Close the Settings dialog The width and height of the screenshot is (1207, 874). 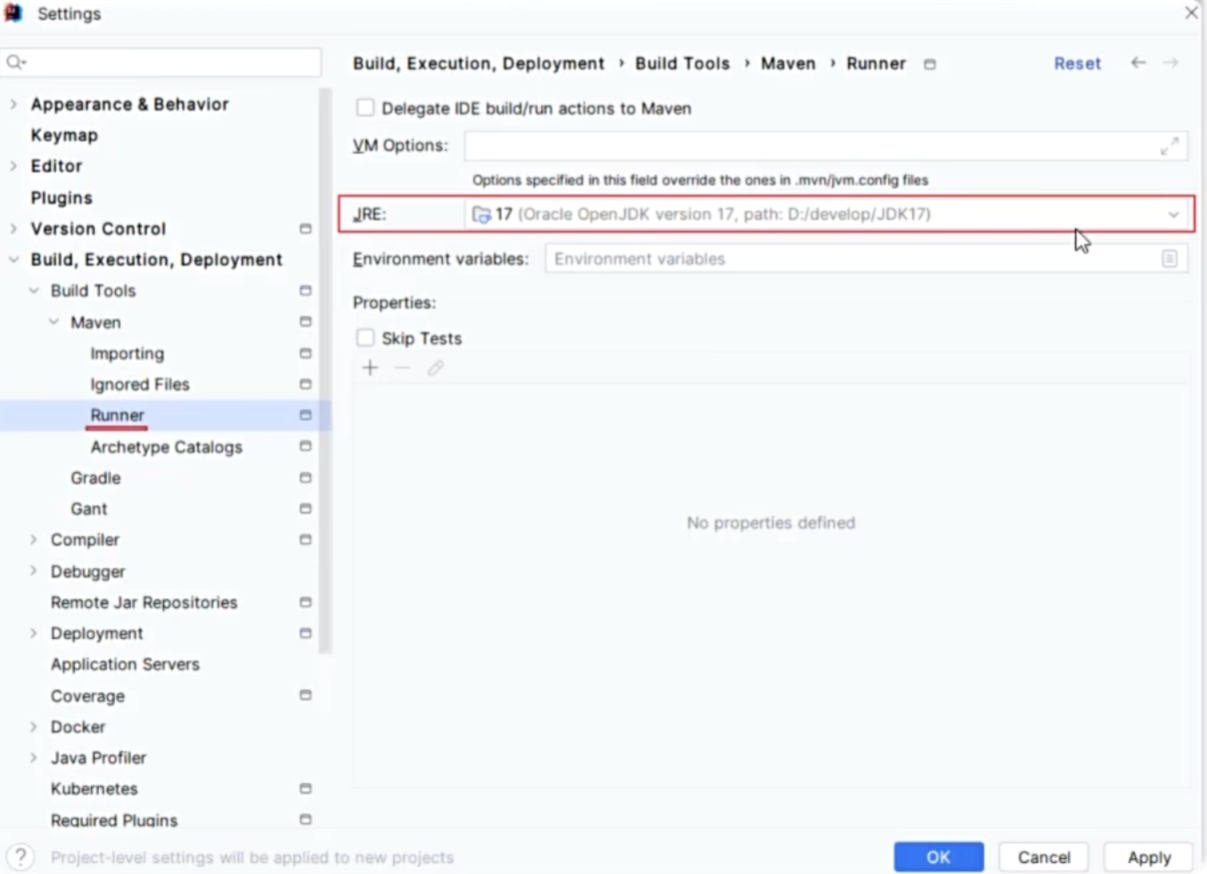point(1190,13)
